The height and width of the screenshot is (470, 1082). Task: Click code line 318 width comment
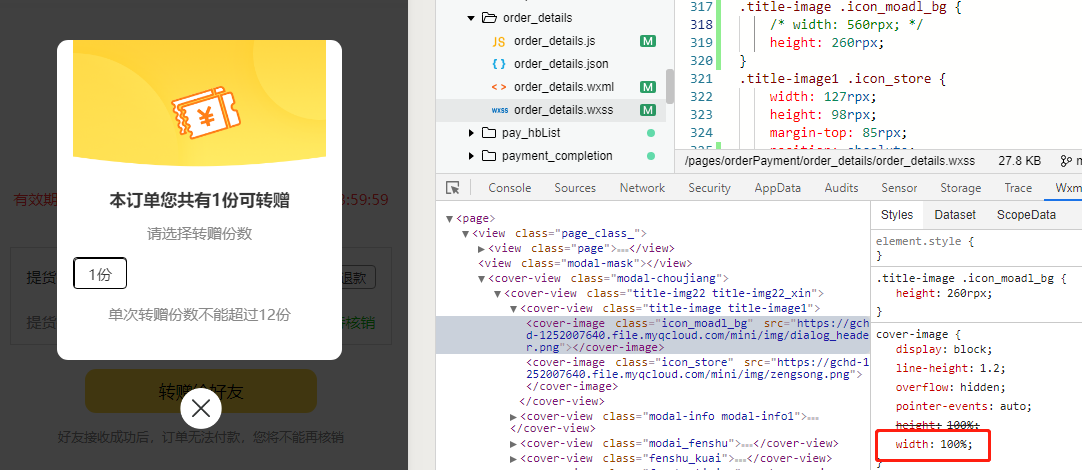pyautogui.click(x=847, y=25)
